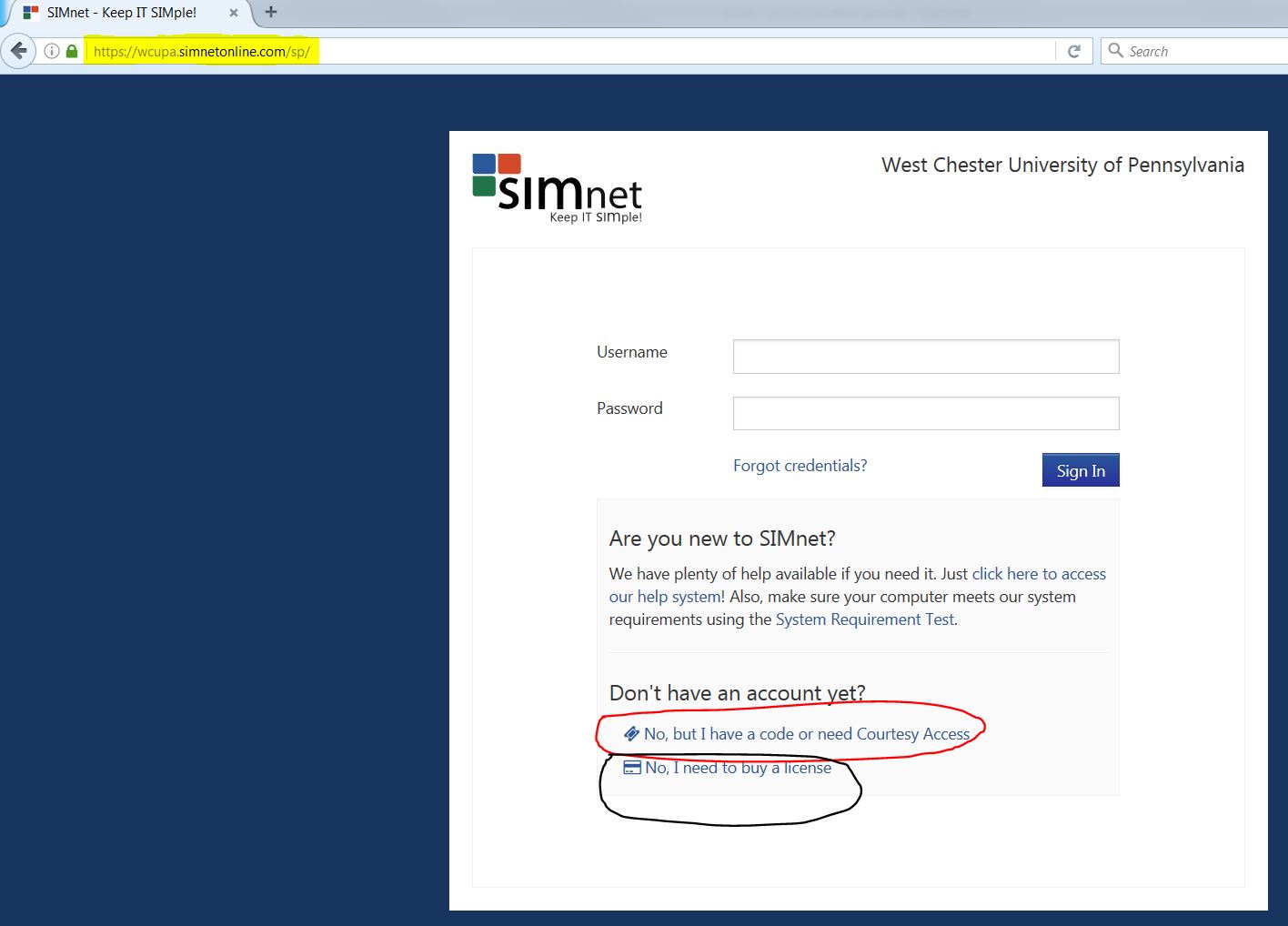Click the green secure padlock icon

point(72,51)
